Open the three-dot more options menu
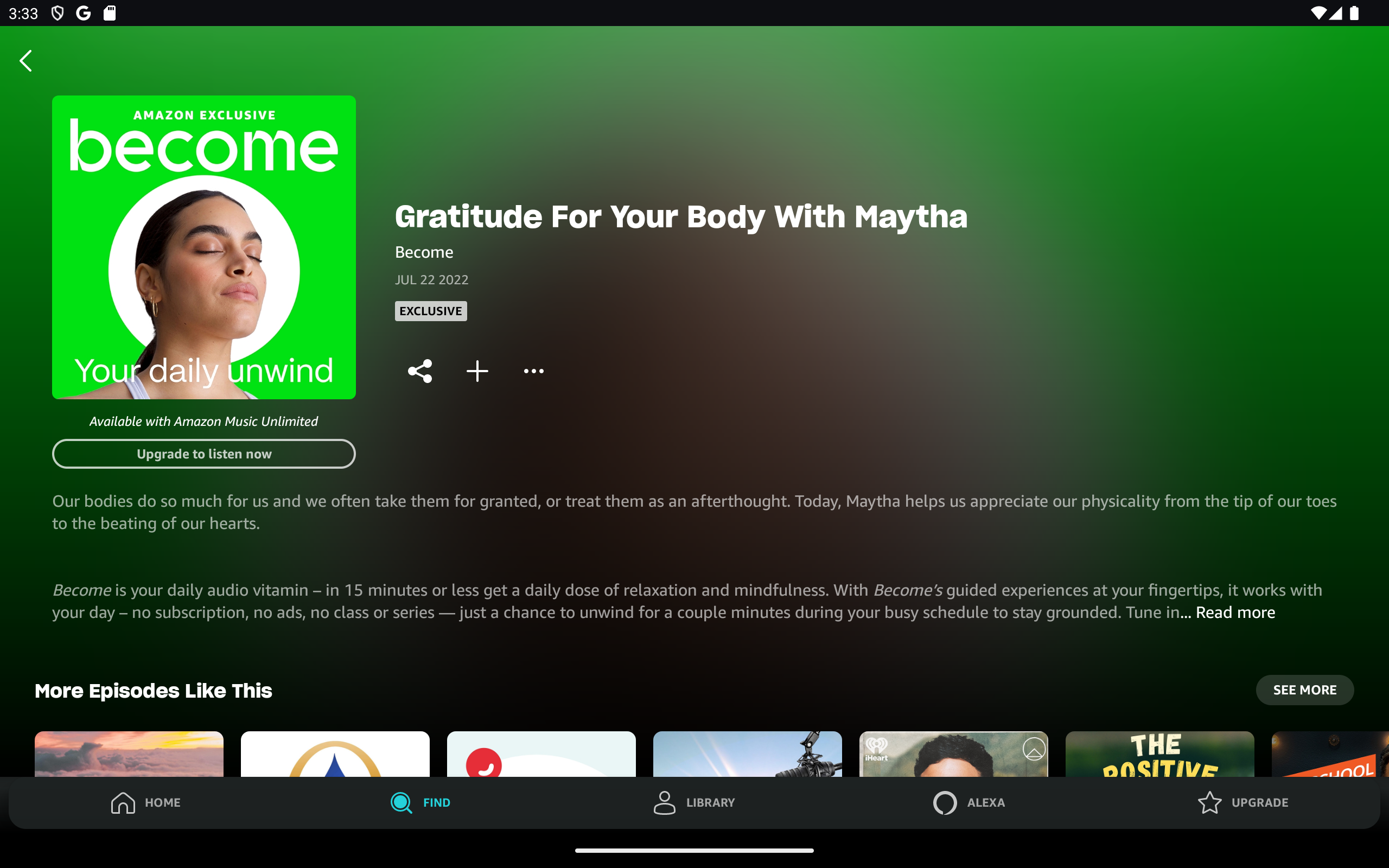The image size is (1389, 868). click(x=534, y=372)
